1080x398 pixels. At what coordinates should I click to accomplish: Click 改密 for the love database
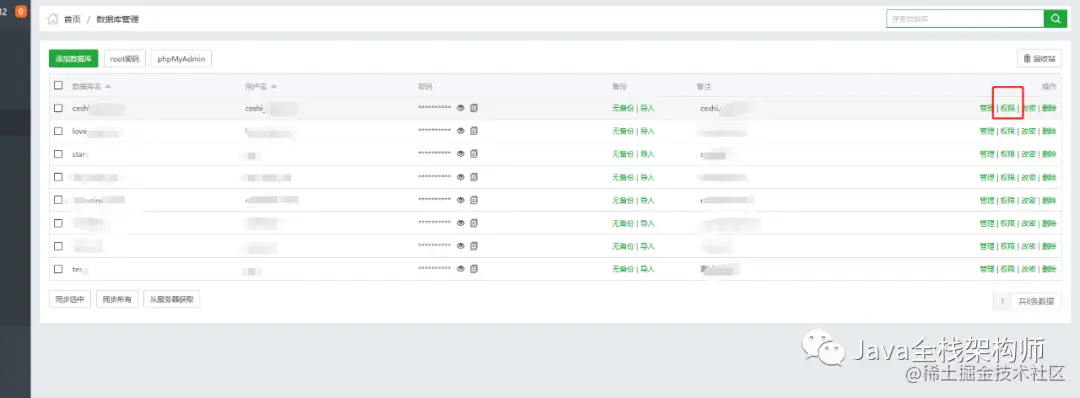coord(1028,131)
